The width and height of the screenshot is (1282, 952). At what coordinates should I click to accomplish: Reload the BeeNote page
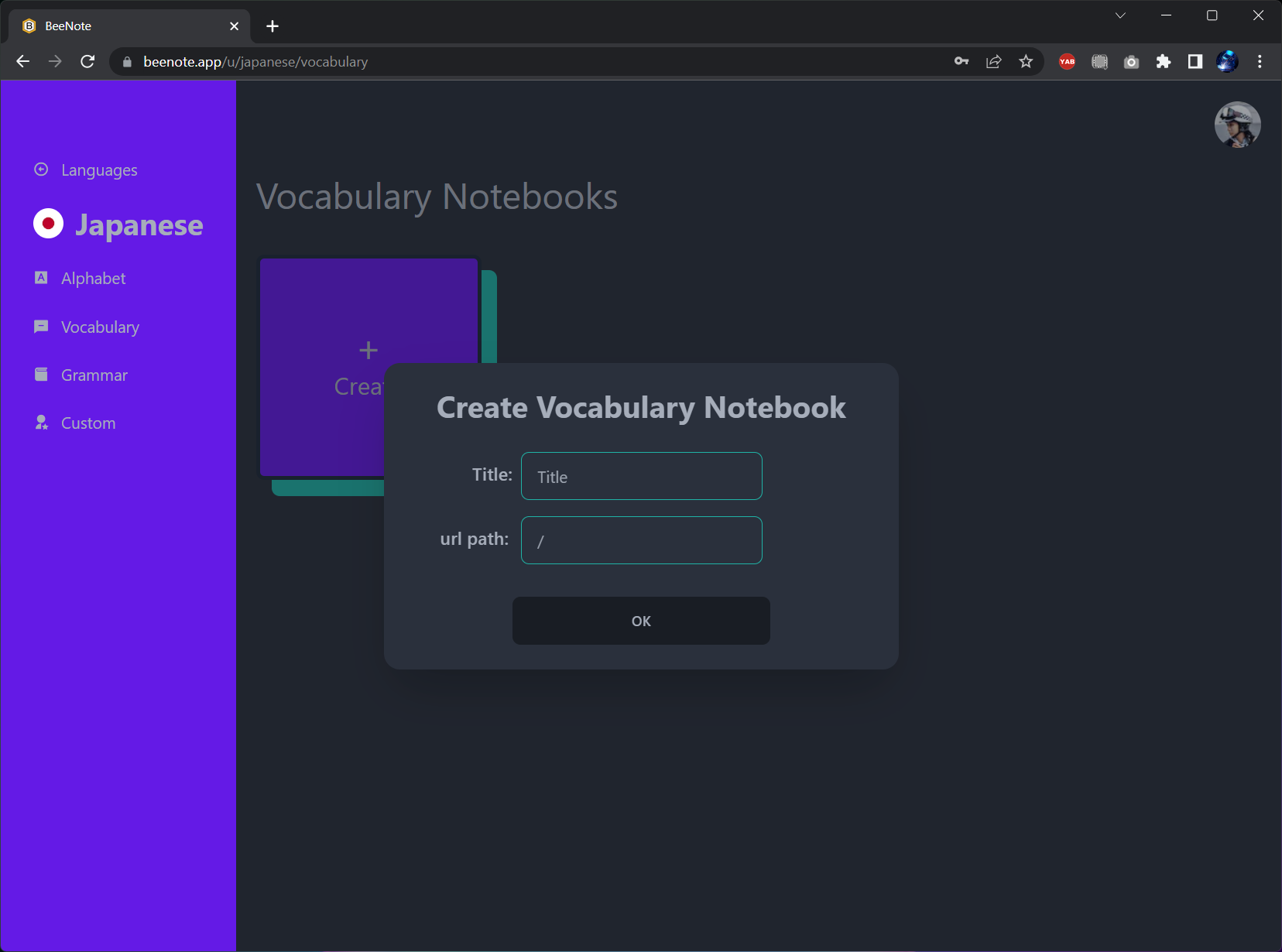pos(87,61)
